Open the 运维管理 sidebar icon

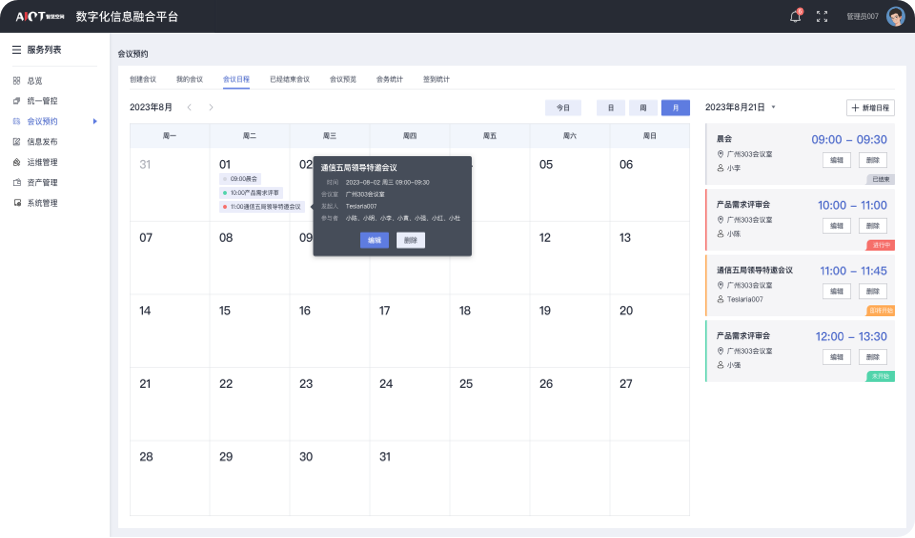click(x=16, y=162)
